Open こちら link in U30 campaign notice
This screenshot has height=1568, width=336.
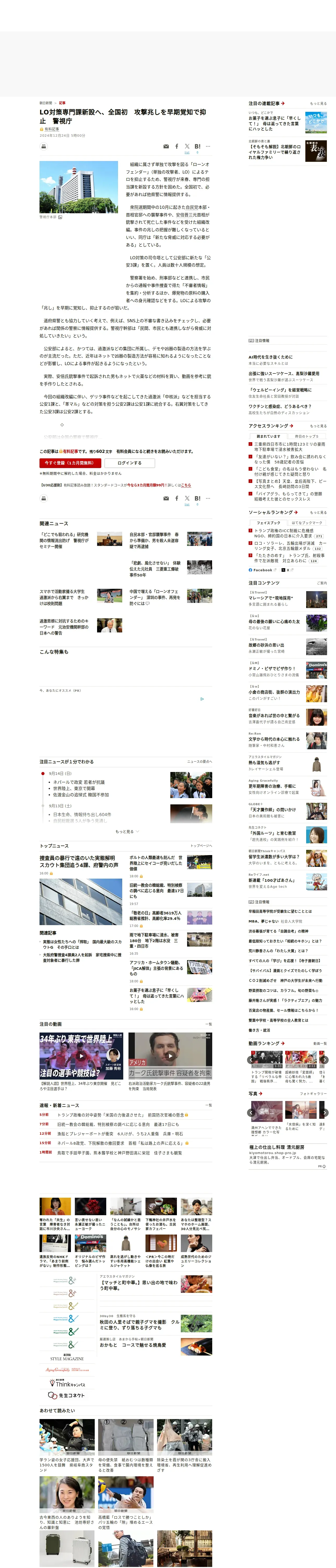click(x=186, y=485)
